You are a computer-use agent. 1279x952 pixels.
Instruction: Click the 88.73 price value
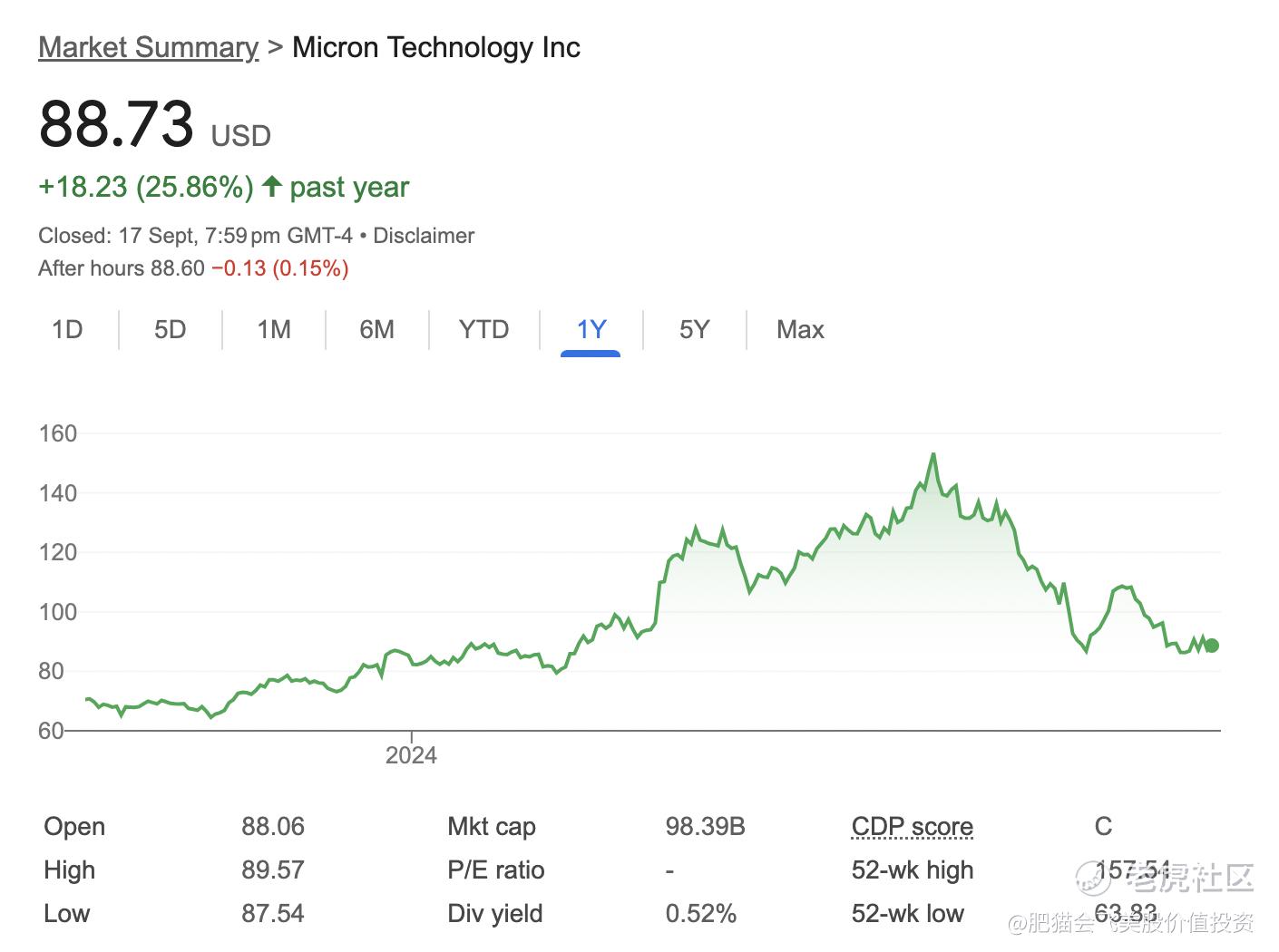coord(116,123)
